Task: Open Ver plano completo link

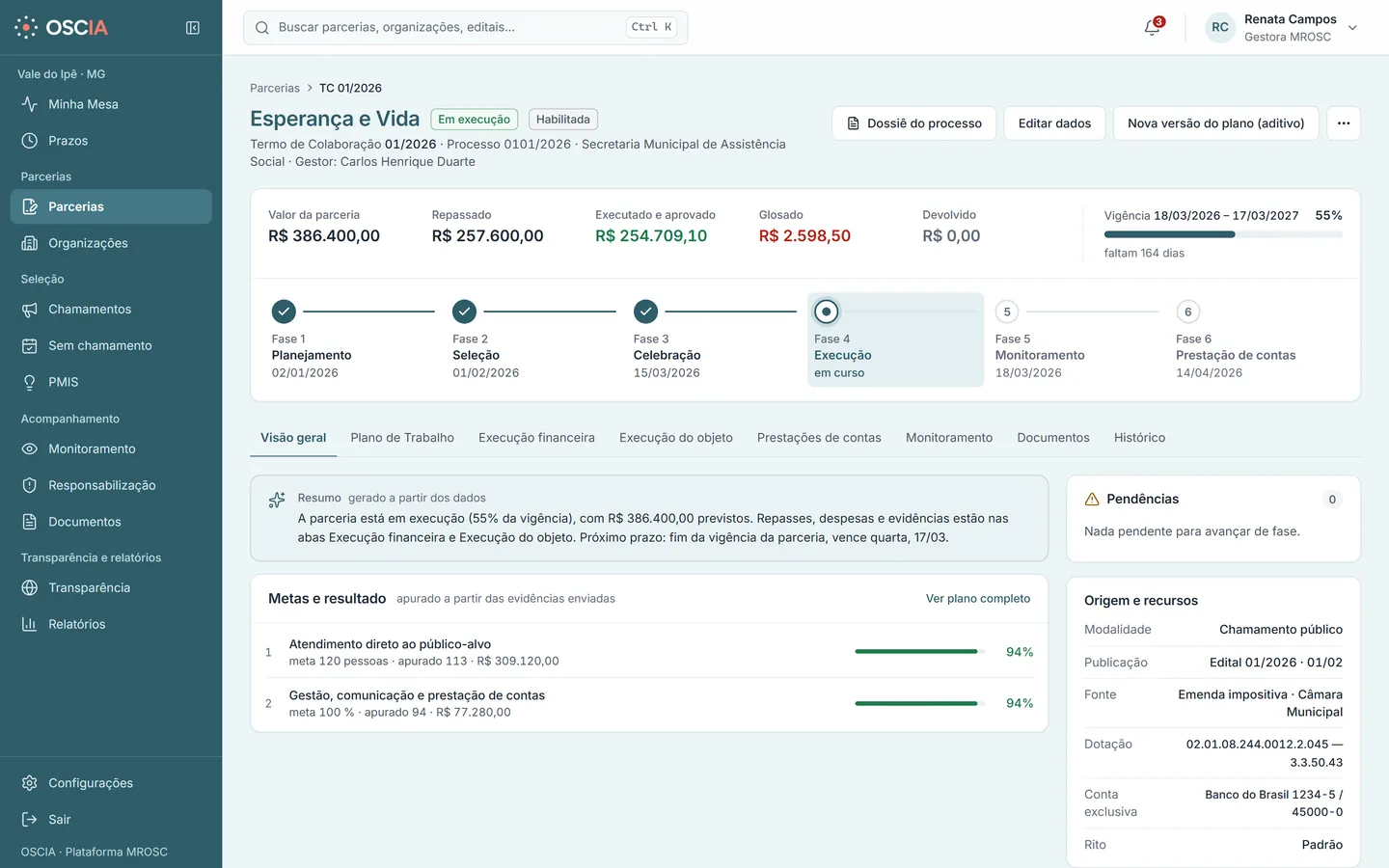Action: tap(978, 599)
